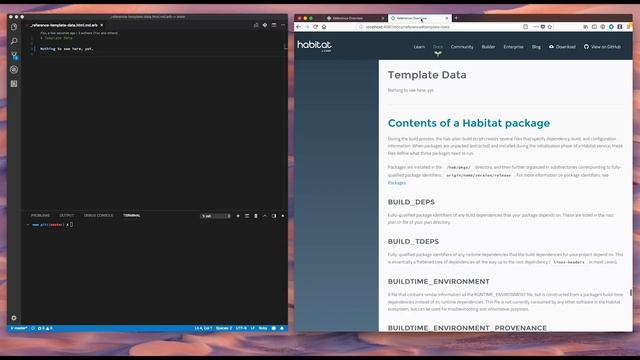Close the _reference-template-data editor tab
This screenshot has height=360, width=640.
point(102,25)
